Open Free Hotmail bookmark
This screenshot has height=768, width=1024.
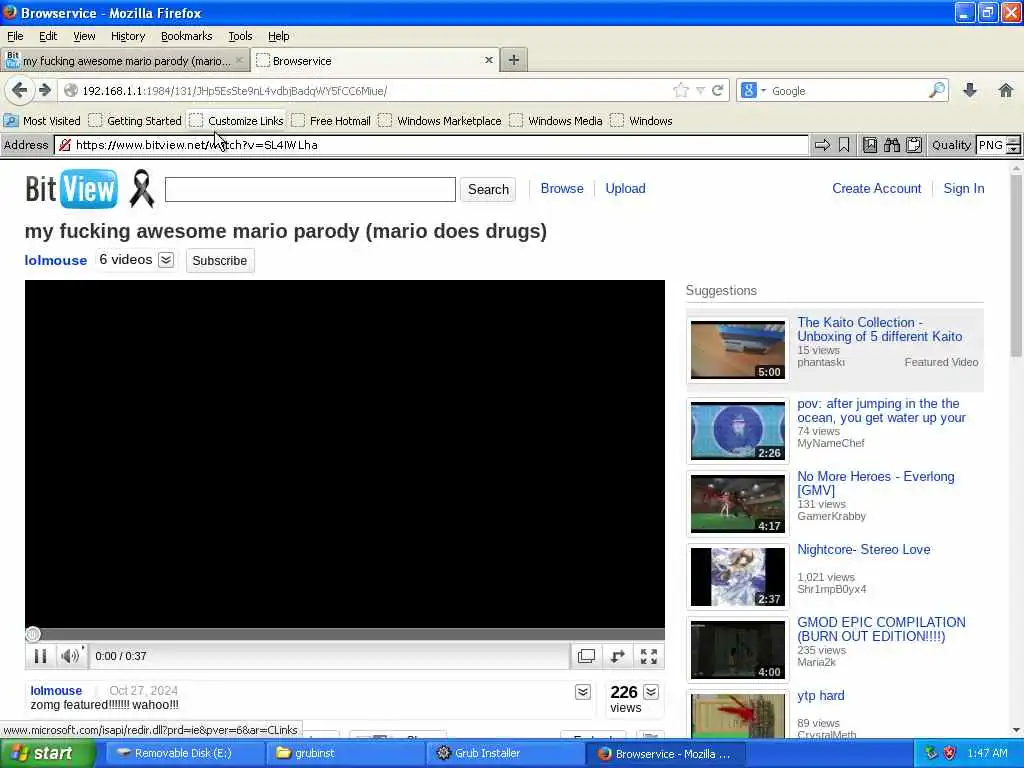332,121
